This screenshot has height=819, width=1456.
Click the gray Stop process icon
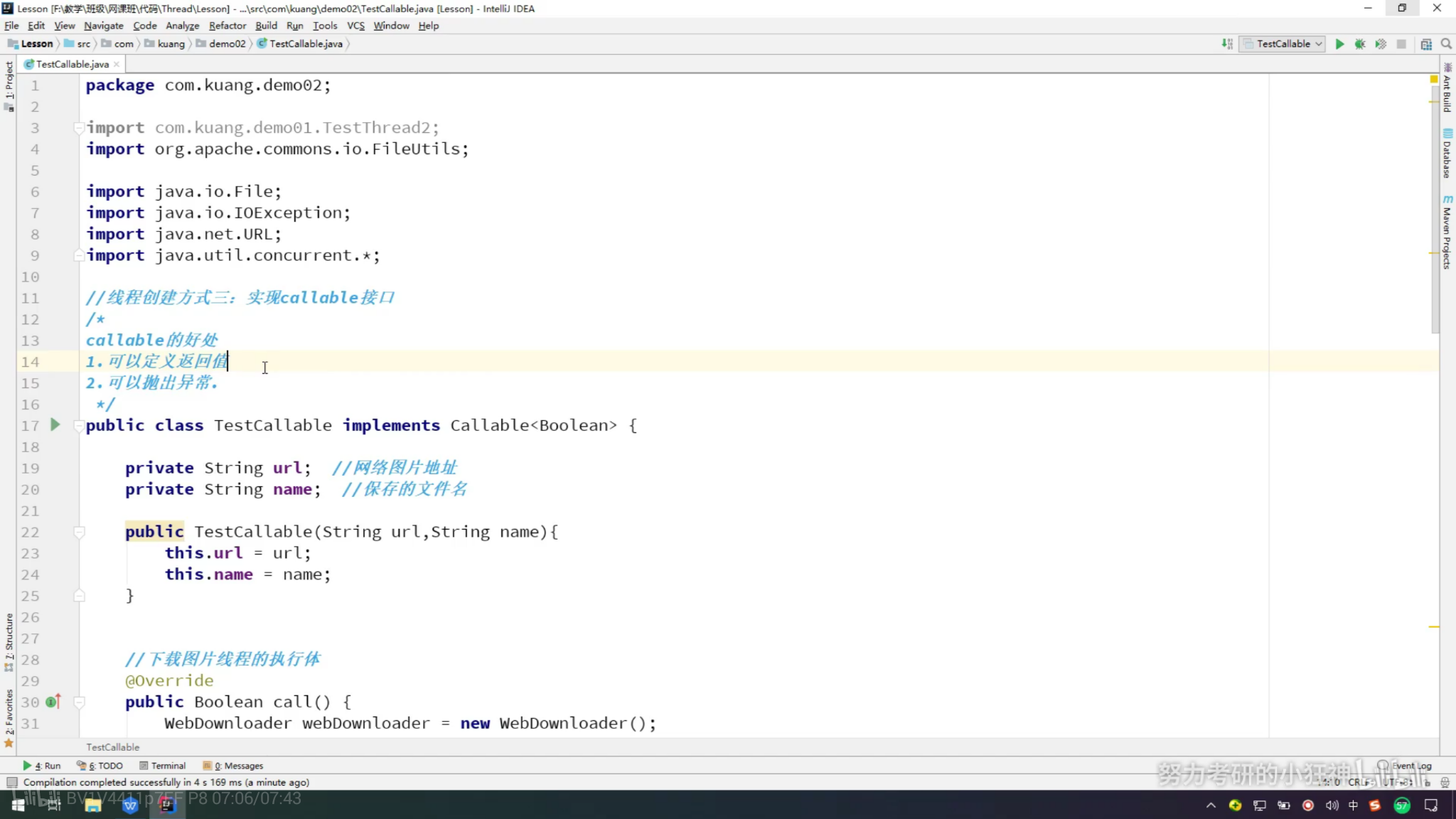click(1401, 44)
